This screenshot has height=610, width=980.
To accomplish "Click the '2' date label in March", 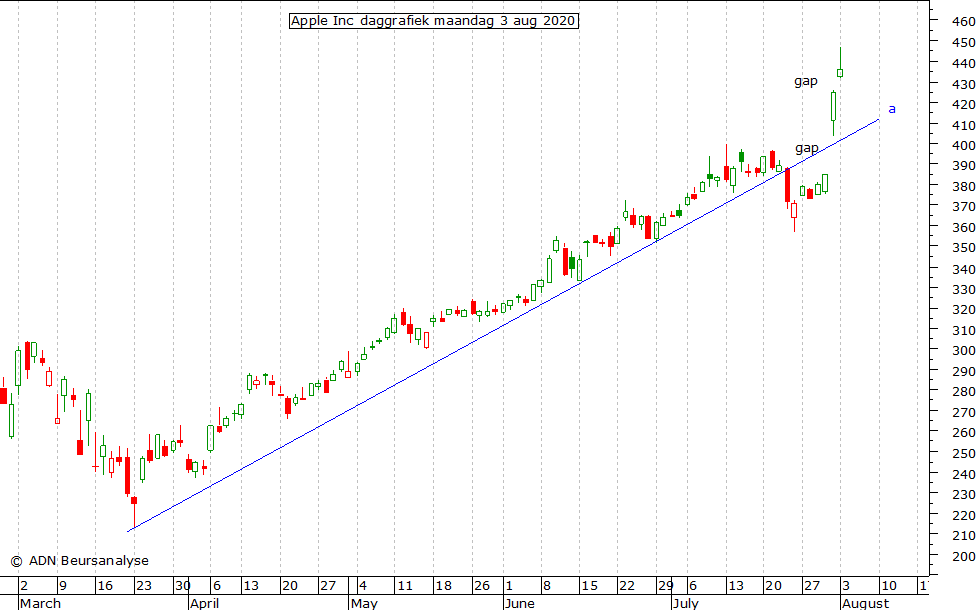I will (24, 586).
